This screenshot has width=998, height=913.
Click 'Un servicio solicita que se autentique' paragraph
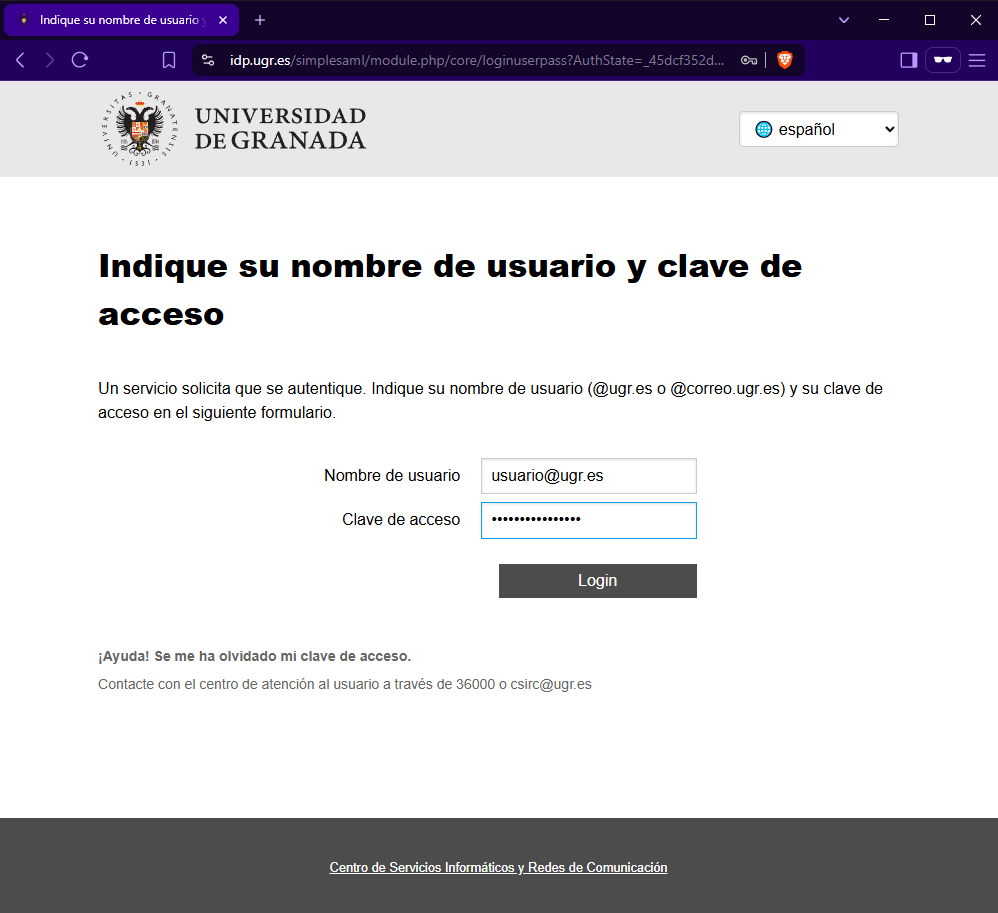[x=490, y=400]
